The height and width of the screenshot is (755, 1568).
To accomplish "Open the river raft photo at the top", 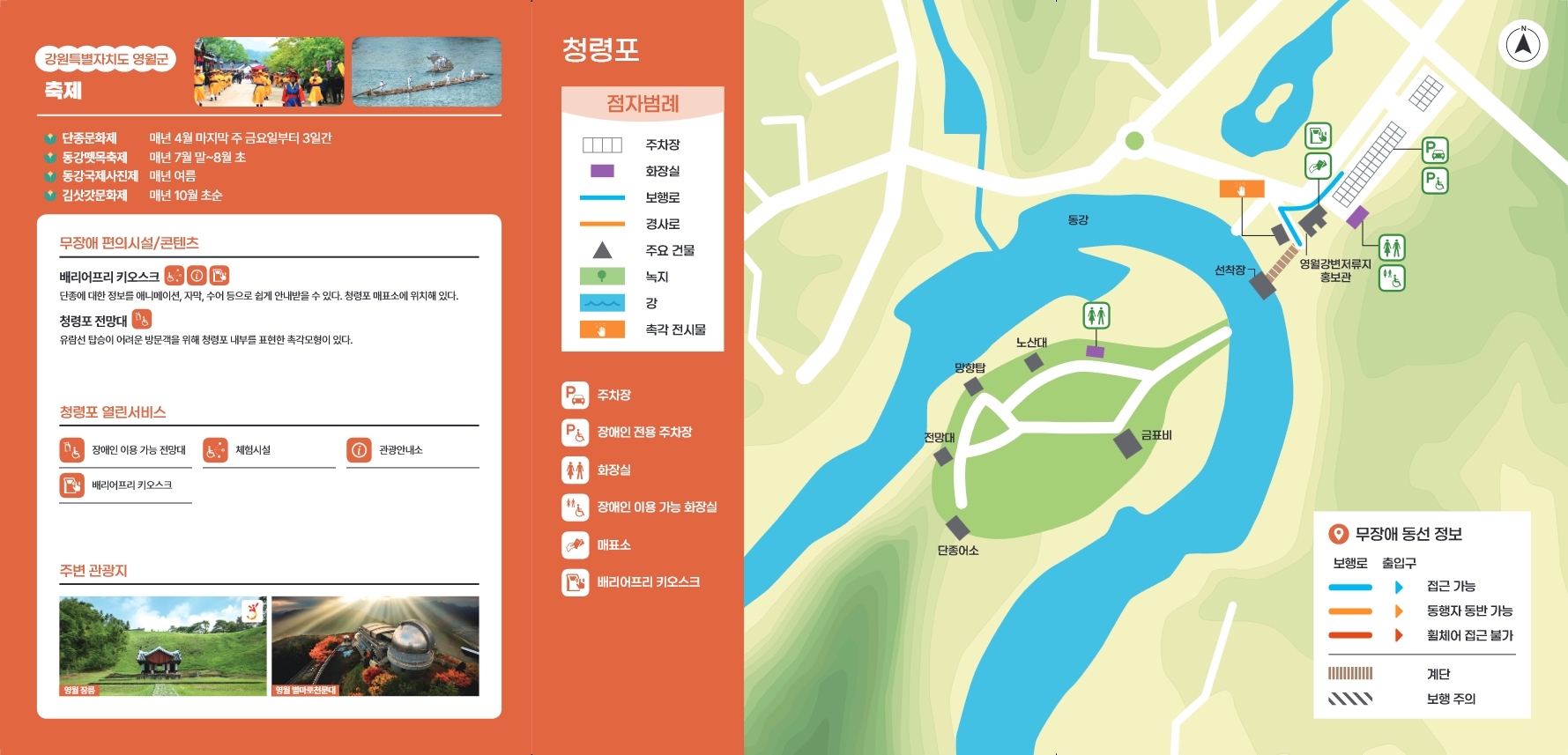I will (x=427, y=71).
